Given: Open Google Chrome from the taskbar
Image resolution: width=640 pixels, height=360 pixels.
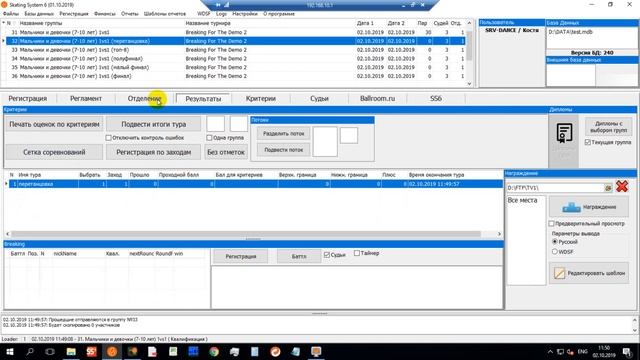Looking at the screenshot, I should click(214, 351).
